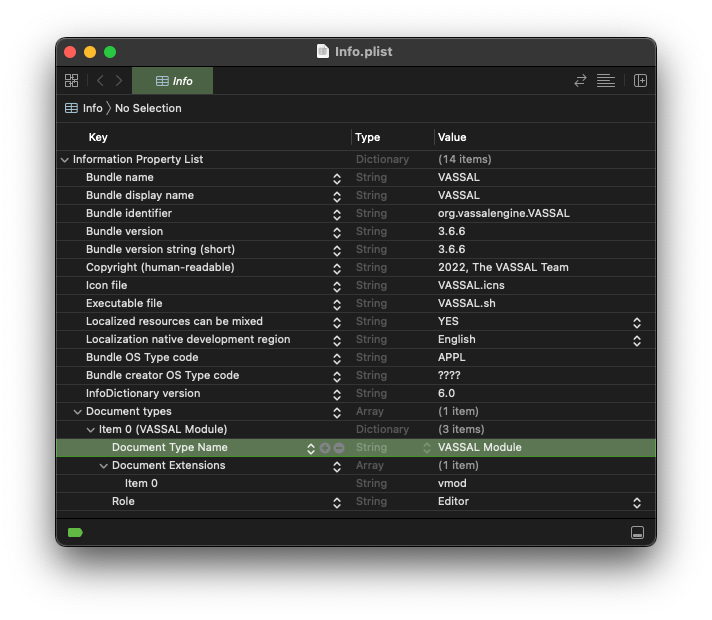Open key stepper for Document Extensions

pos(337,466)
